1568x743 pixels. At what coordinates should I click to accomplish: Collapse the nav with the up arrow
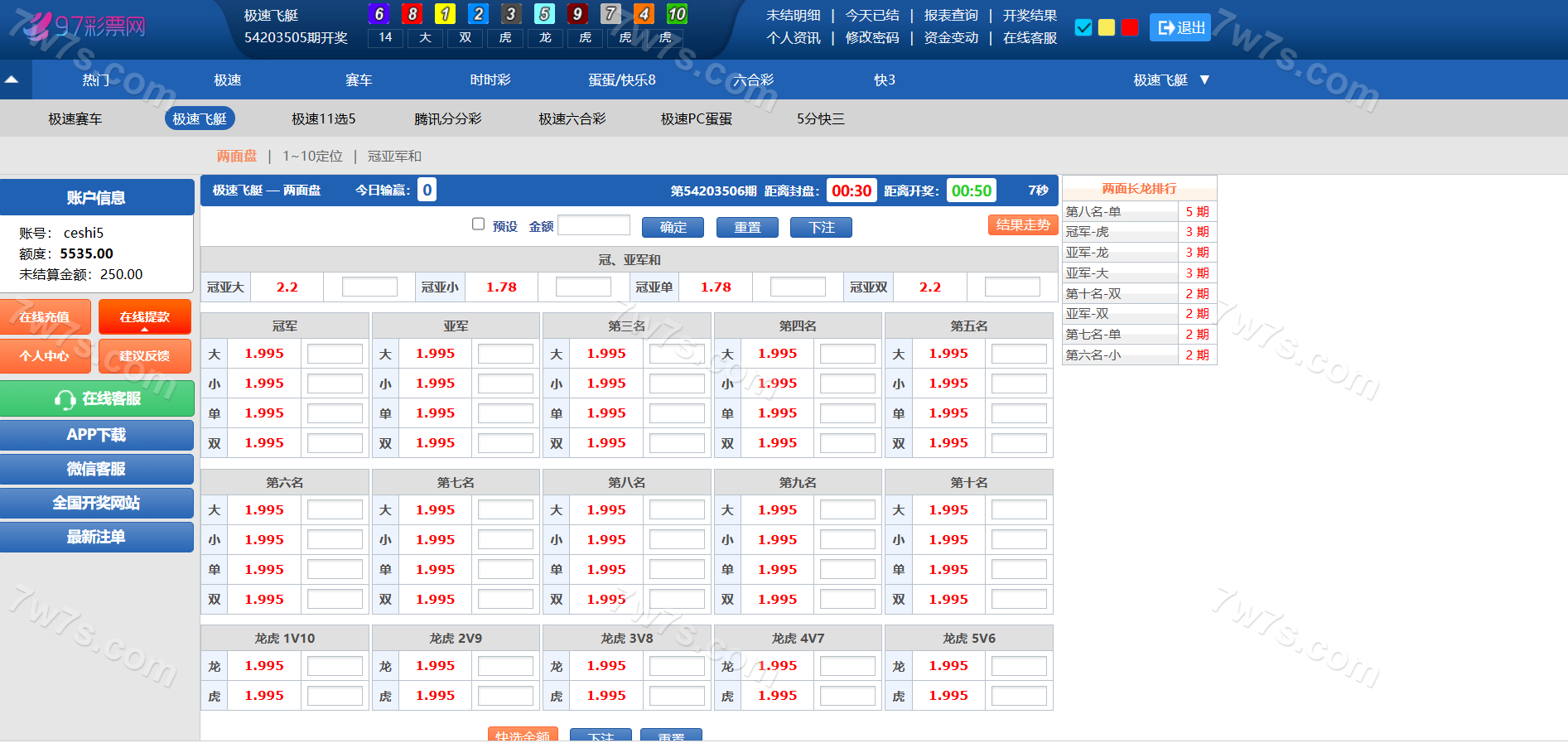pos(12,80)
